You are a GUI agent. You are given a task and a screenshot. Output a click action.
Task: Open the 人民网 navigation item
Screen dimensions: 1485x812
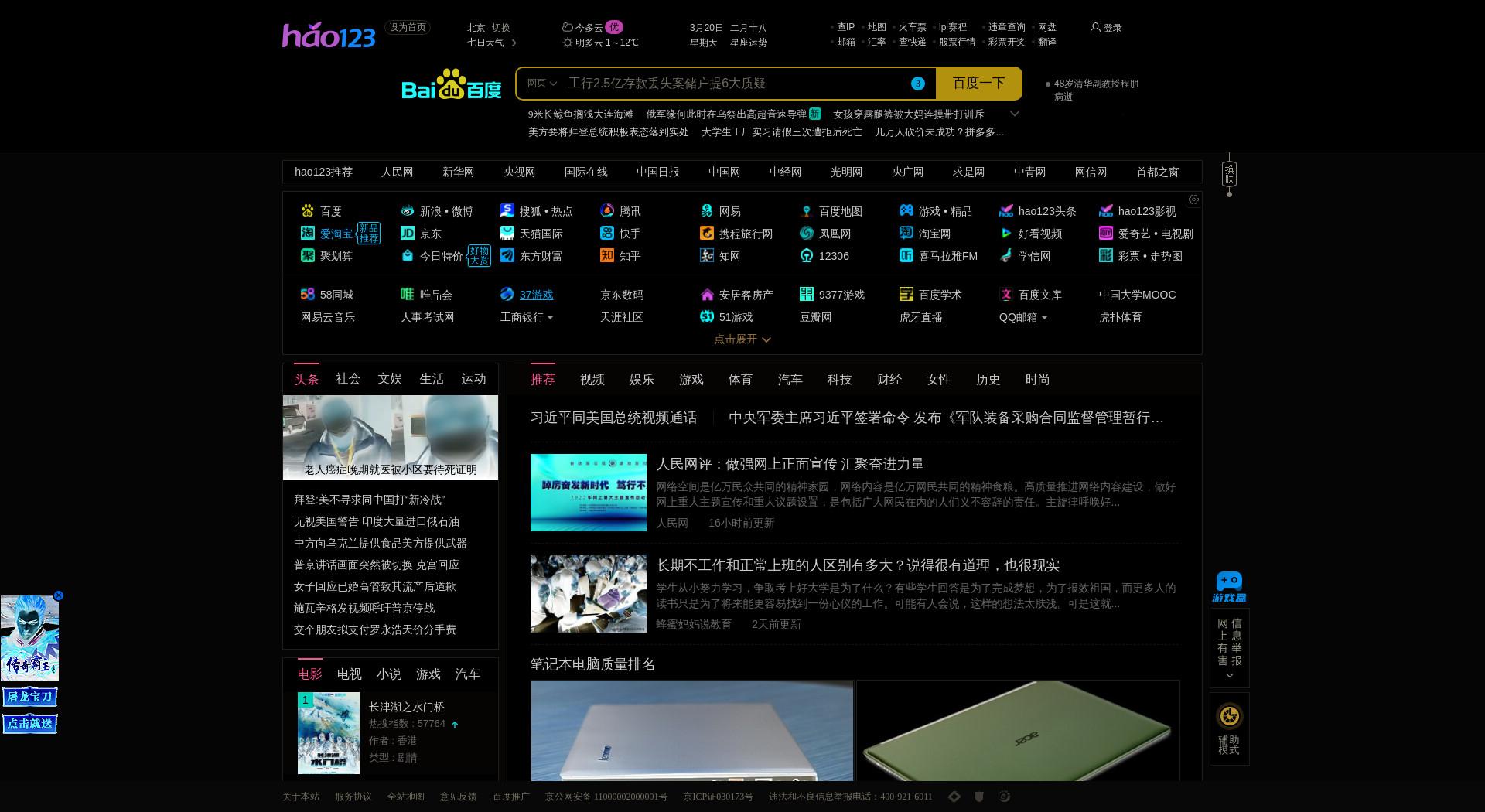[x=398, y=172]
